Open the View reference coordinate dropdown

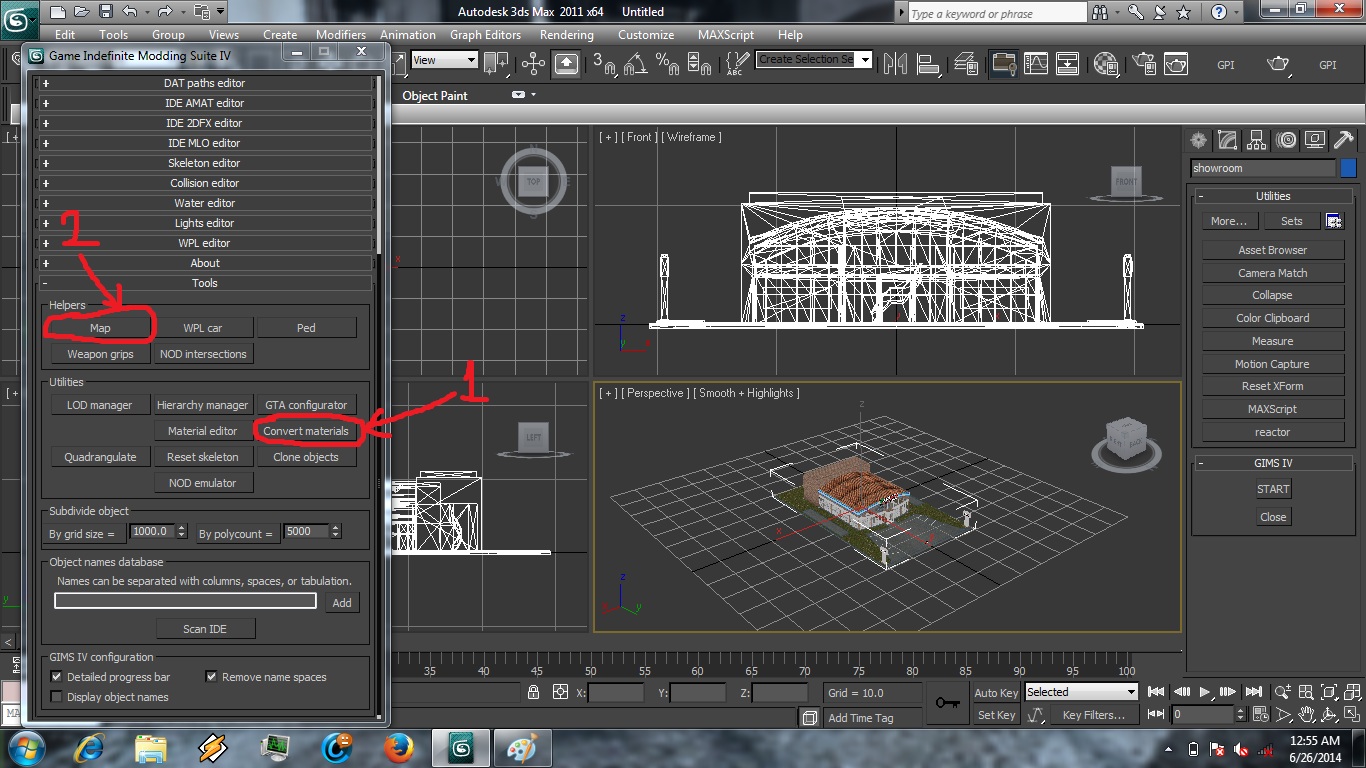point(445,60)
